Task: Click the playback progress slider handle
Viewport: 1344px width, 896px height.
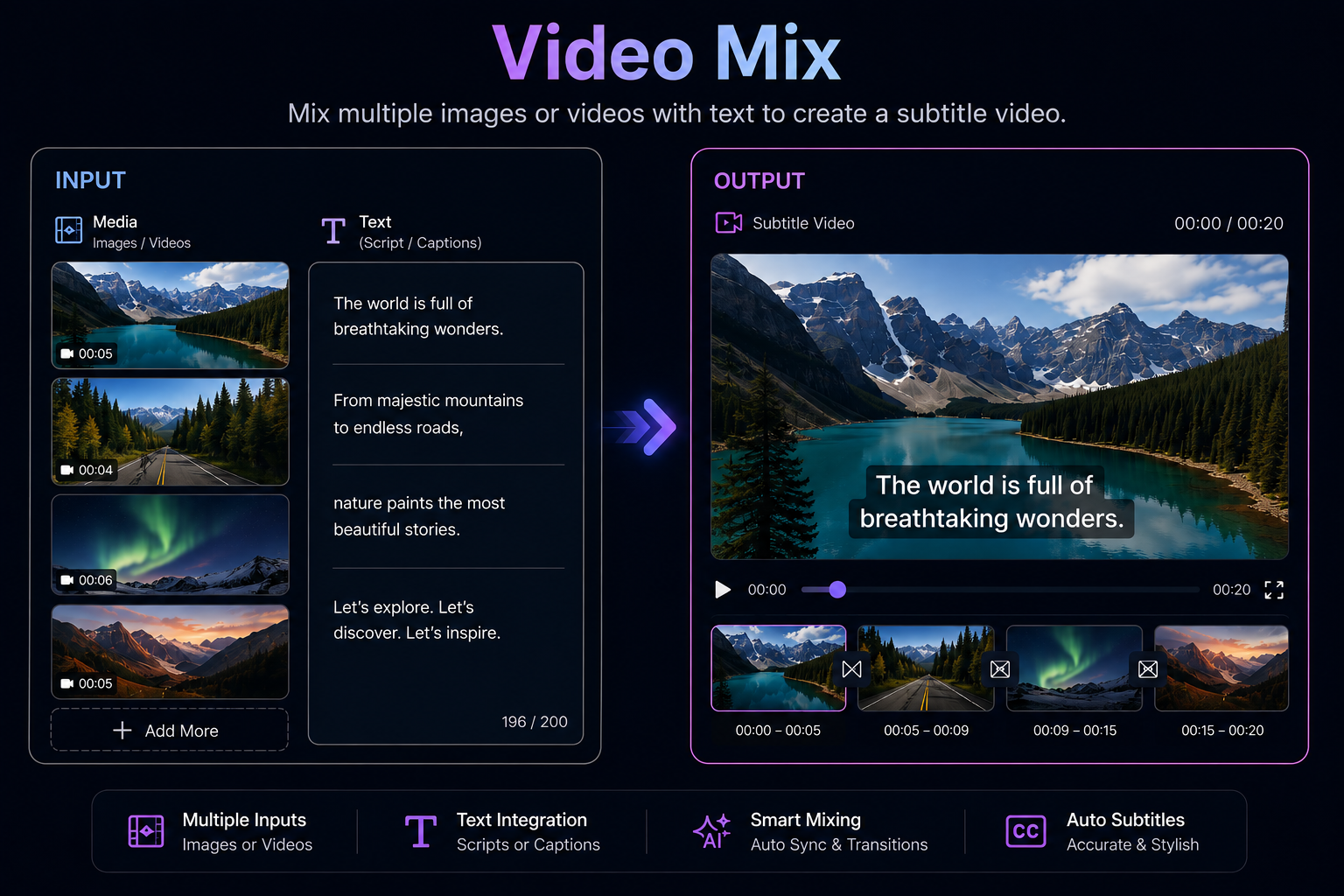Action: pyautogui.click(x=837, y=590)
